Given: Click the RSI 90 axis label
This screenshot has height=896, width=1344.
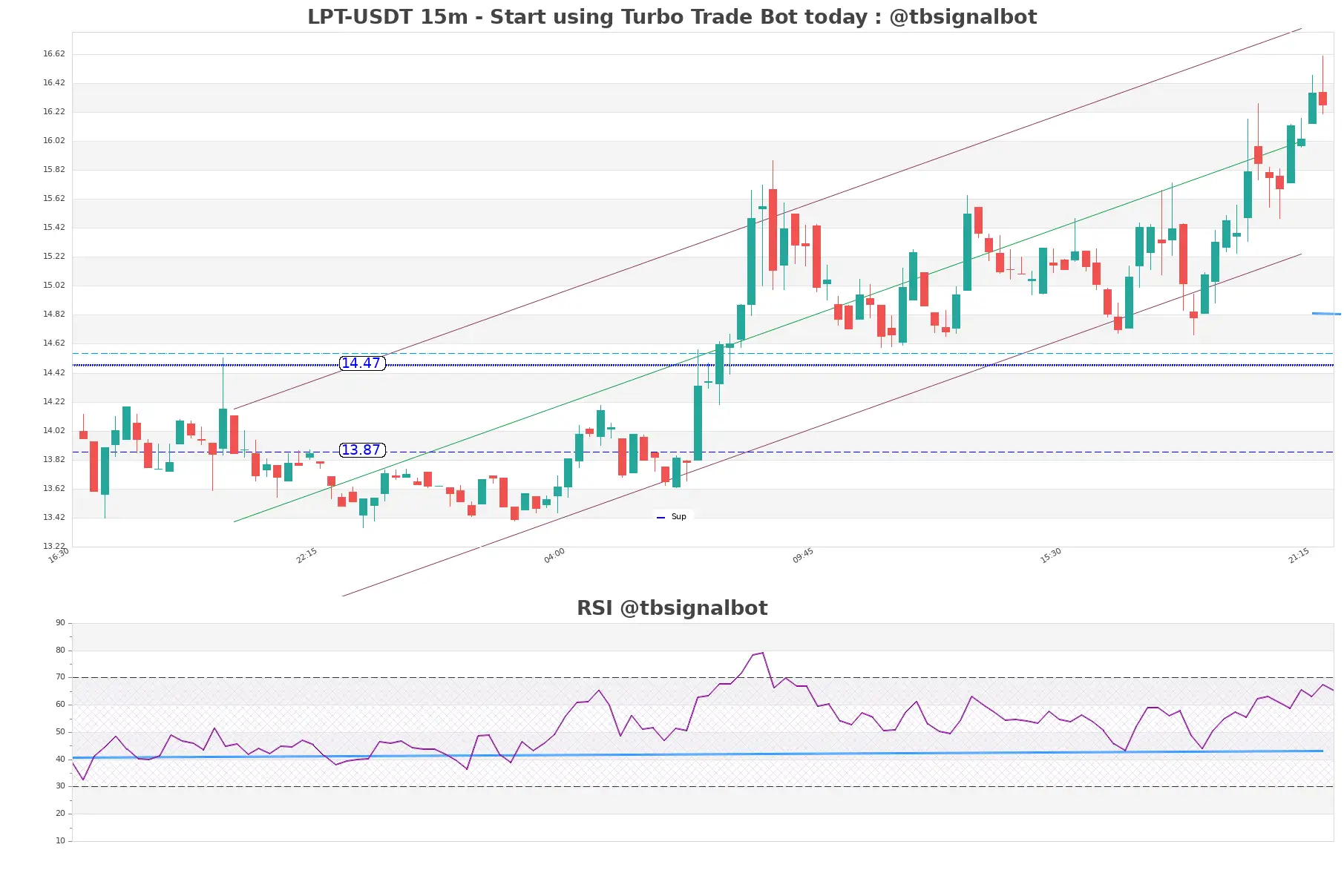Looking at the screenshot, I should pyautogui.click(x=60, y=623).
